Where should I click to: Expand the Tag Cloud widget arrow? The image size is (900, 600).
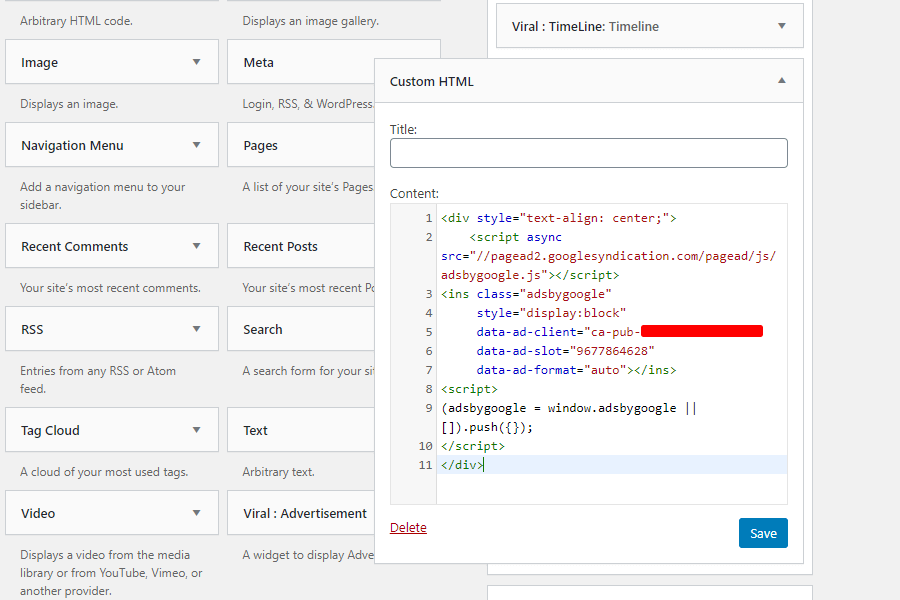196,430
